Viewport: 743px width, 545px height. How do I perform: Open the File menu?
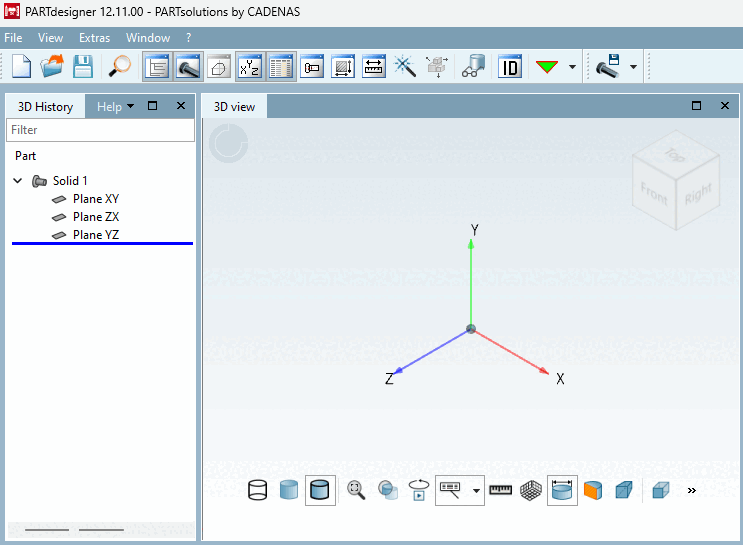(x=13, y=38)
